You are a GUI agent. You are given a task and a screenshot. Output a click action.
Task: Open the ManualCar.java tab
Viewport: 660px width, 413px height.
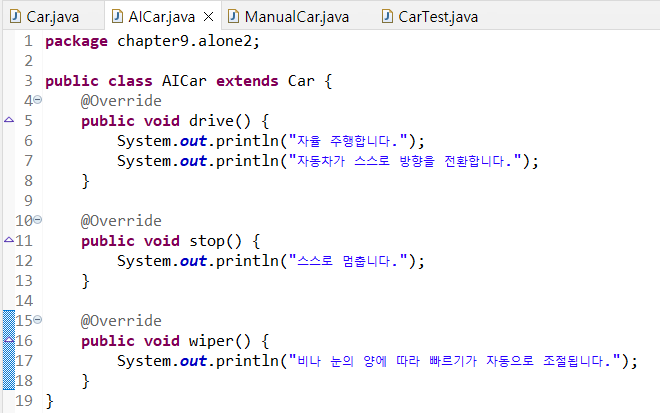(297, 17)
